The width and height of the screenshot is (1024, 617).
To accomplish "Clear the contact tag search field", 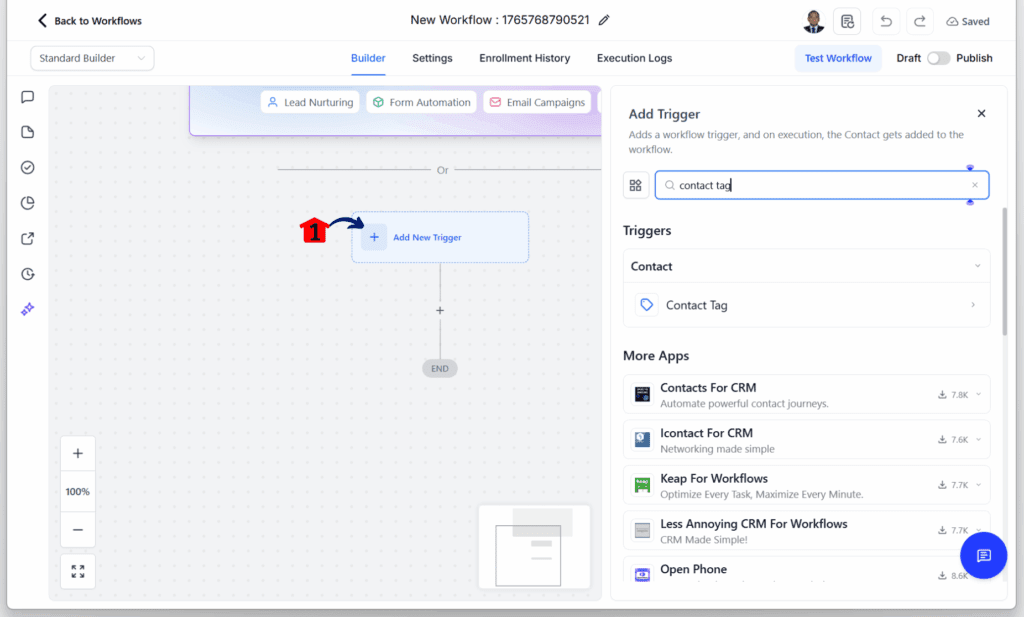I will (975, 184).
